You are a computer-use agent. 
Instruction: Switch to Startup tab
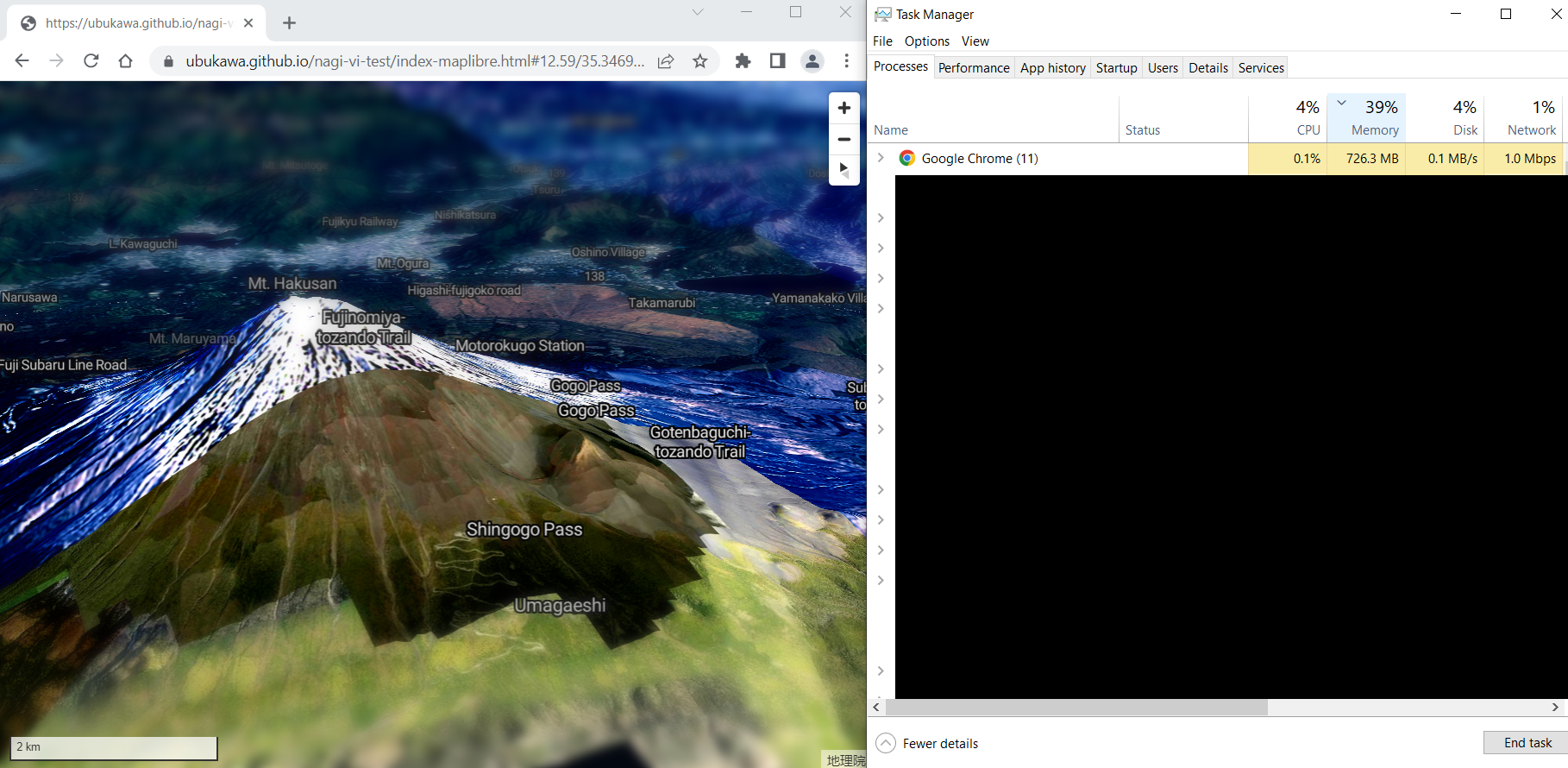click(x=1117, y=68)
